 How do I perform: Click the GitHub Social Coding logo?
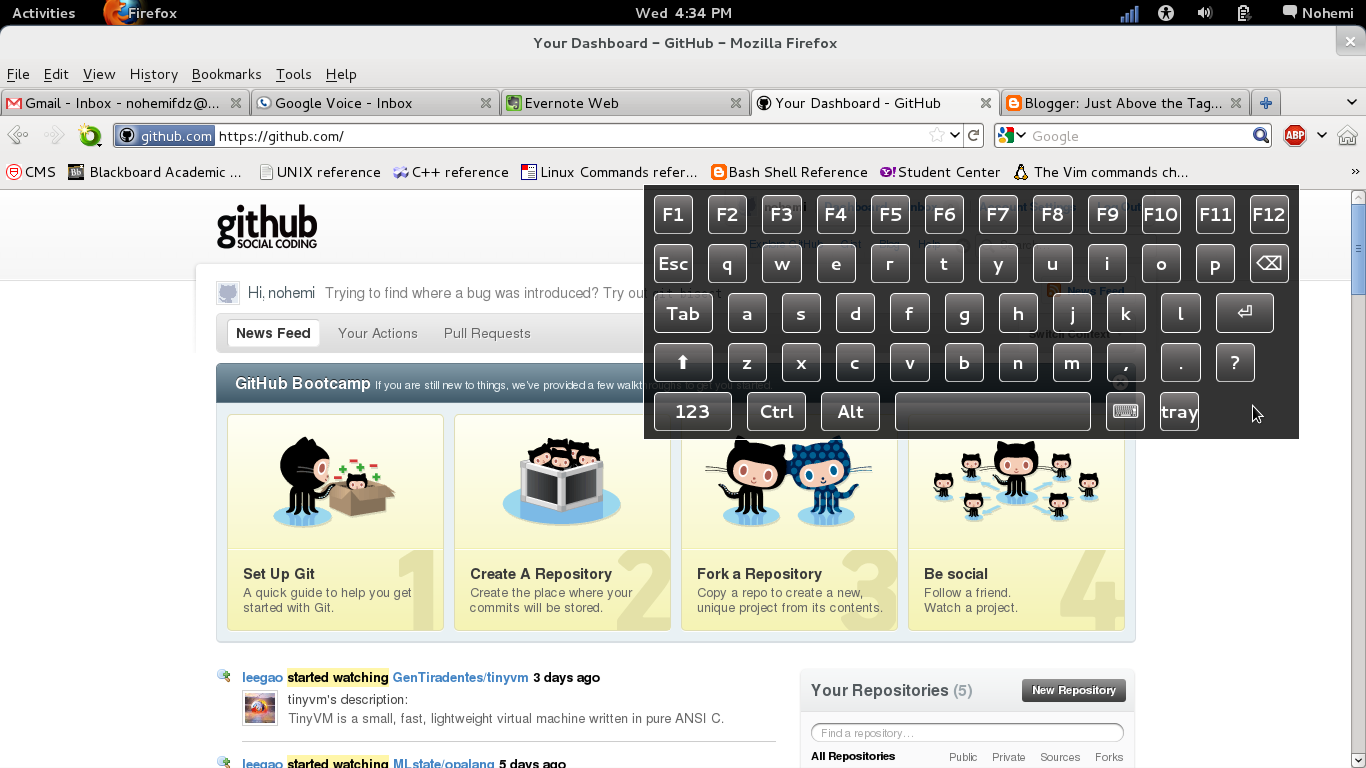click(267, 227)
